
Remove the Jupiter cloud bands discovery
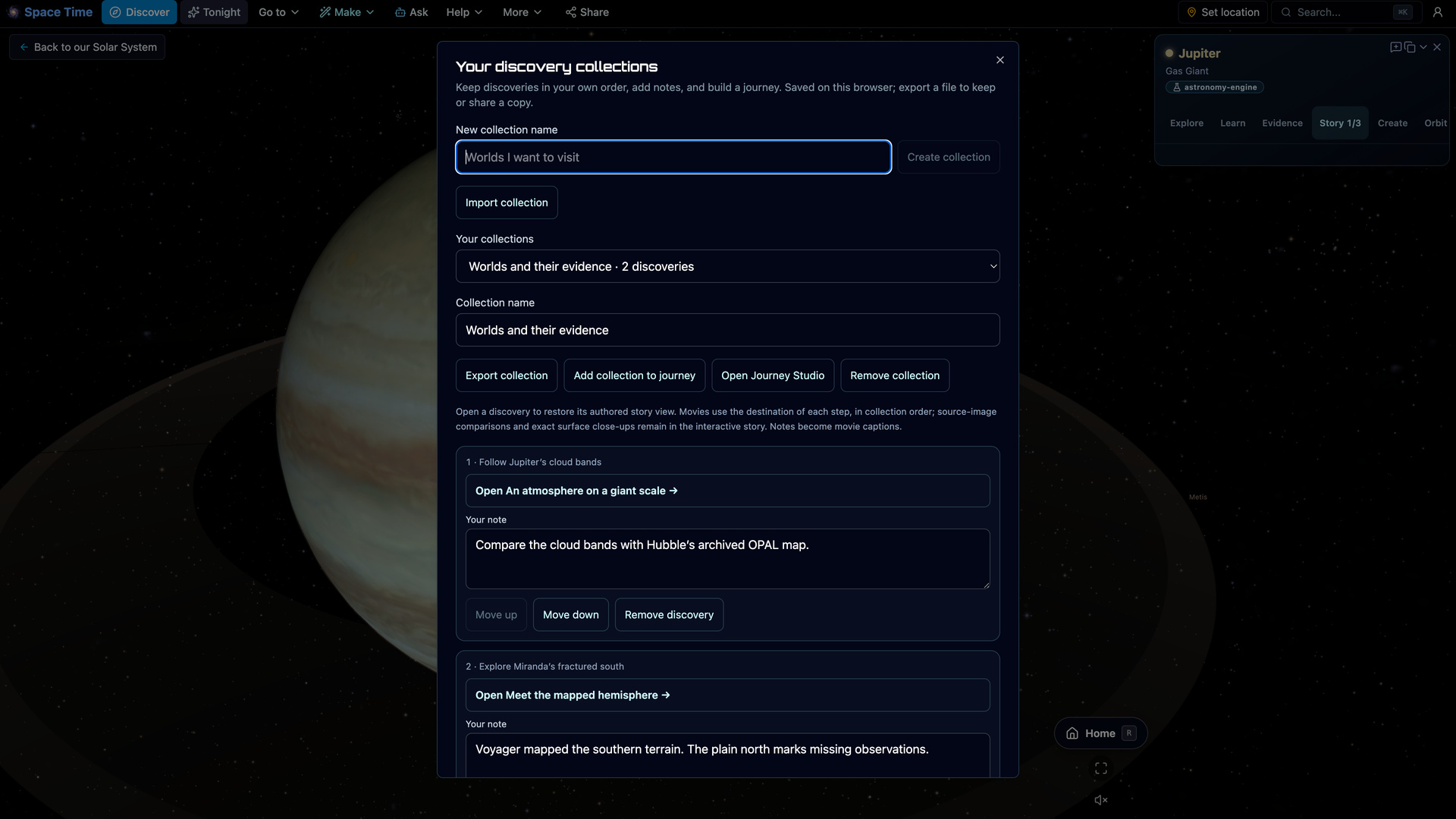click(x=669, y=615)
